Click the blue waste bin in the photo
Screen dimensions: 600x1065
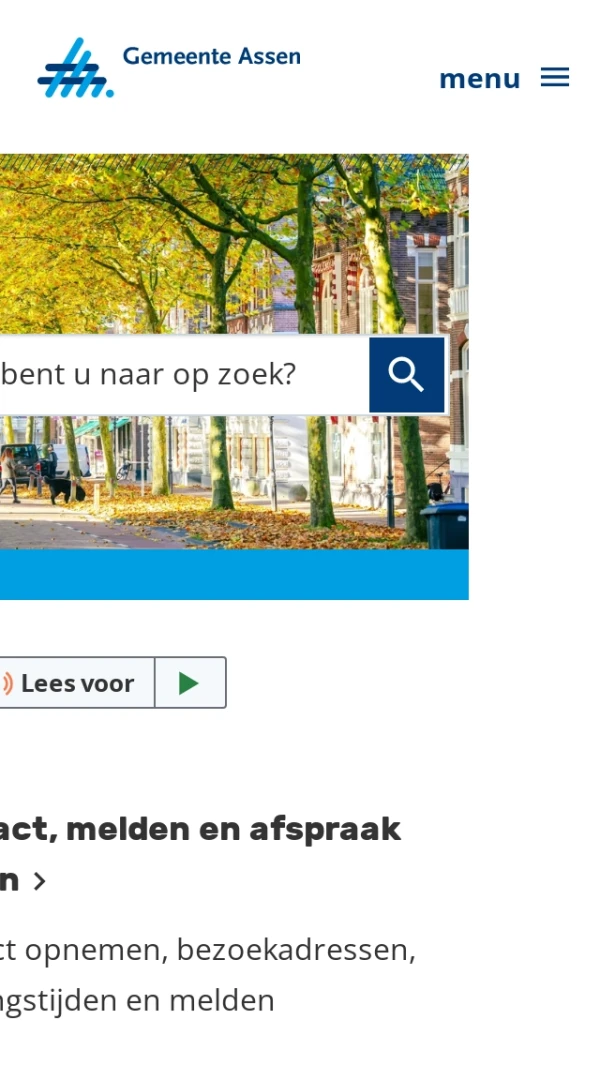(x=445, y=524)
